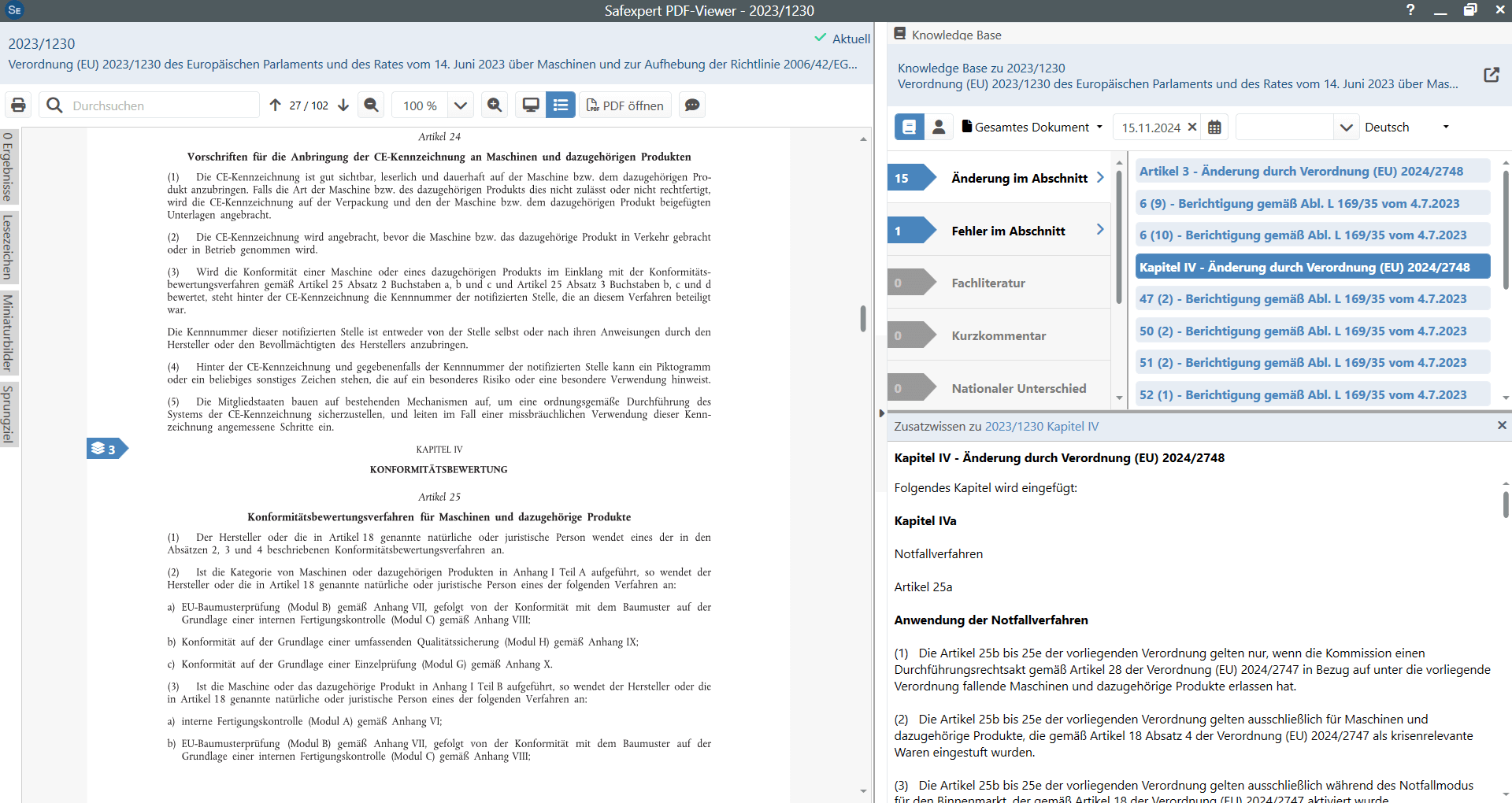This screenshot has height=803, width=1512.
Task: Expand the Gesamtes Dokument dropdown
Action: [1032, 128]
